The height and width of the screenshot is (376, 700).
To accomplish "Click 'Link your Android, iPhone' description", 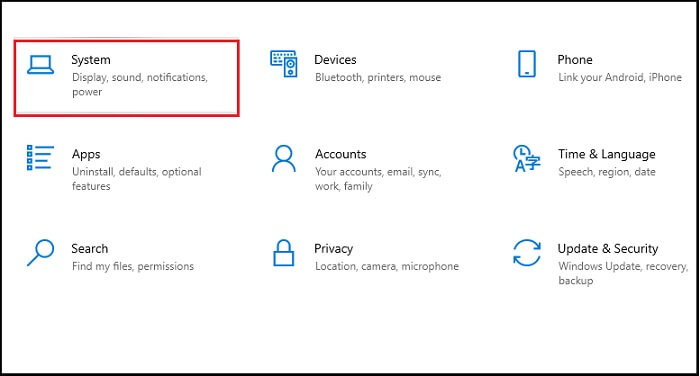I will tap(620, 77).
